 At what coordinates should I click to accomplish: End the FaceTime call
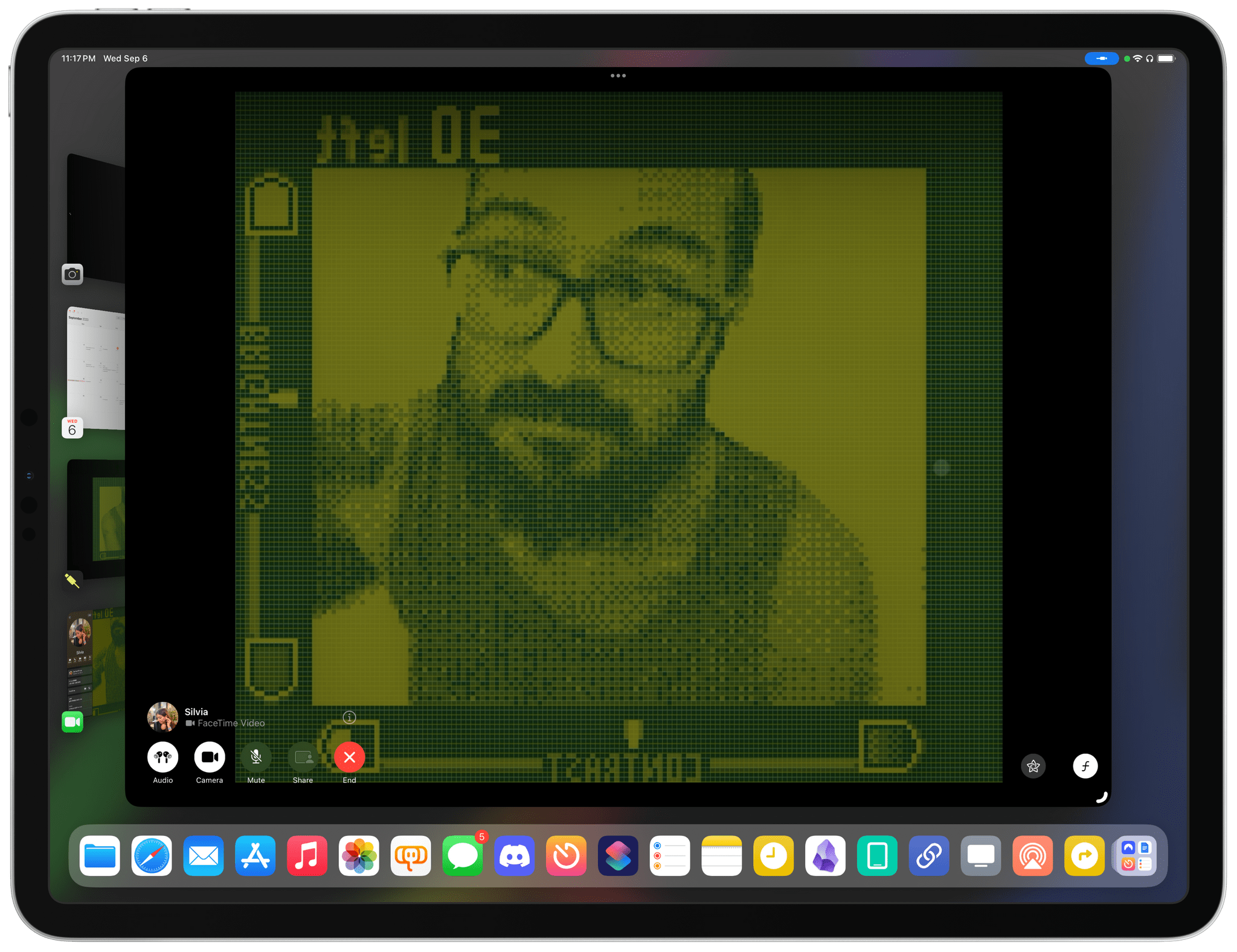349,757
